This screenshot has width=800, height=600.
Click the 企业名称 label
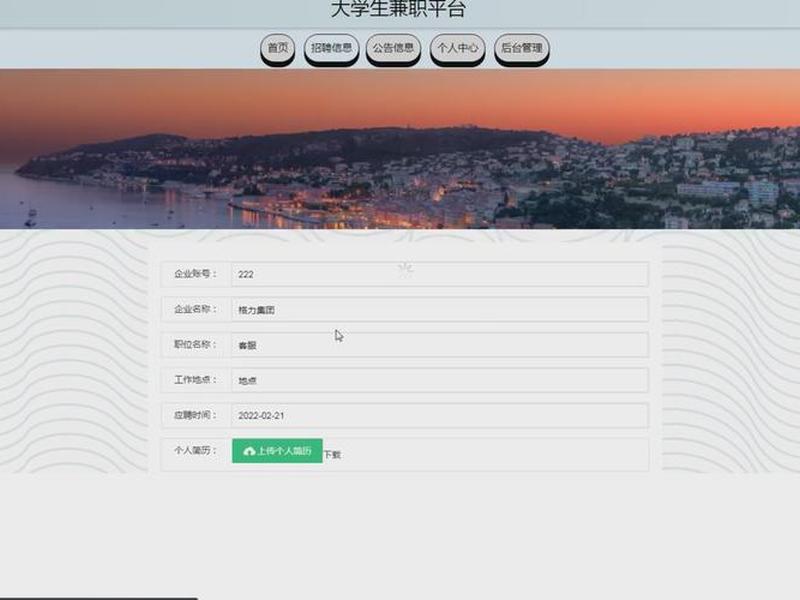[x=195, y=309]
